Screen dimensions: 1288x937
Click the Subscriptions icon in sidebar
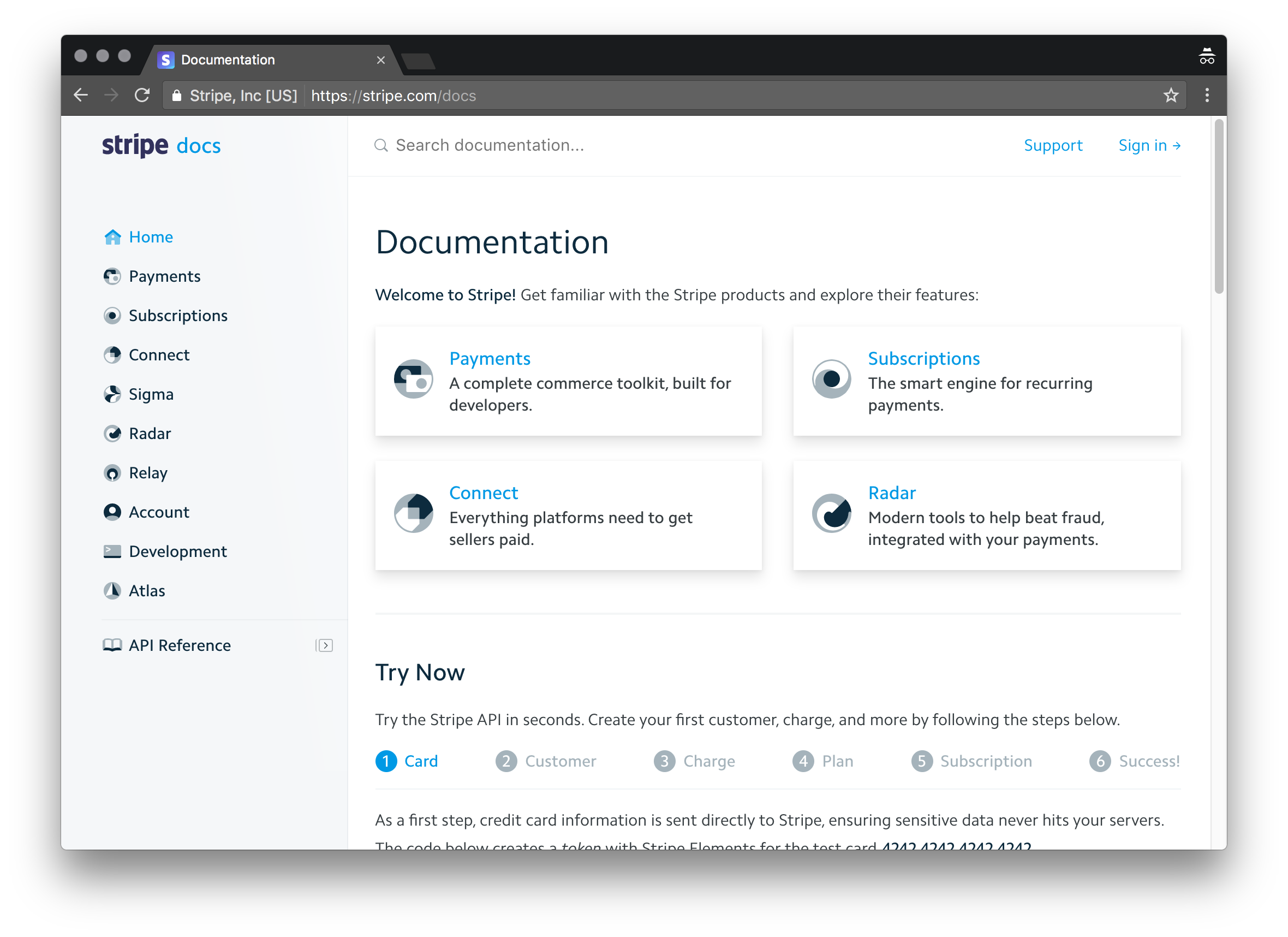pyautogui.click(x=112, y=316)
